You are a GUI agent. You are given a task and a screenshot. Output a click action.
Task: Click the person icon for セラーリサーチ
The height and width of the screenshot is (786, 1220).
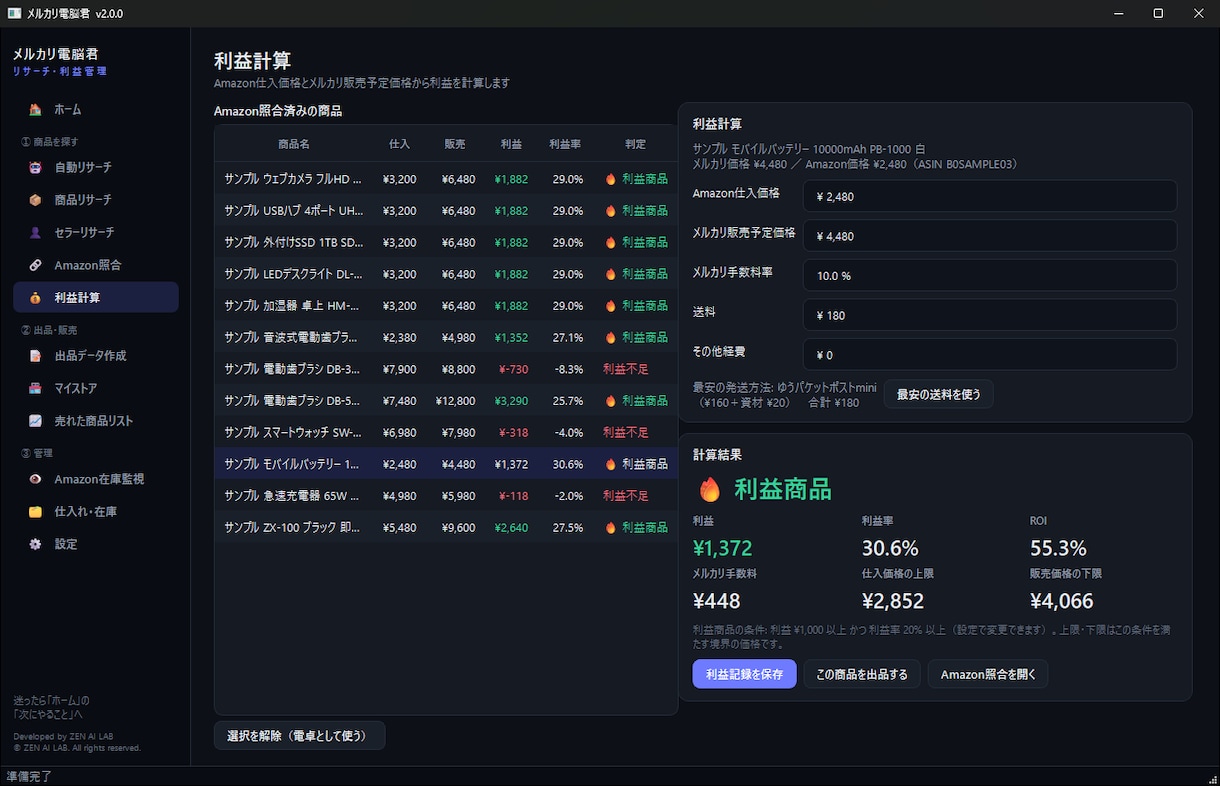click(x=35, y=232)
